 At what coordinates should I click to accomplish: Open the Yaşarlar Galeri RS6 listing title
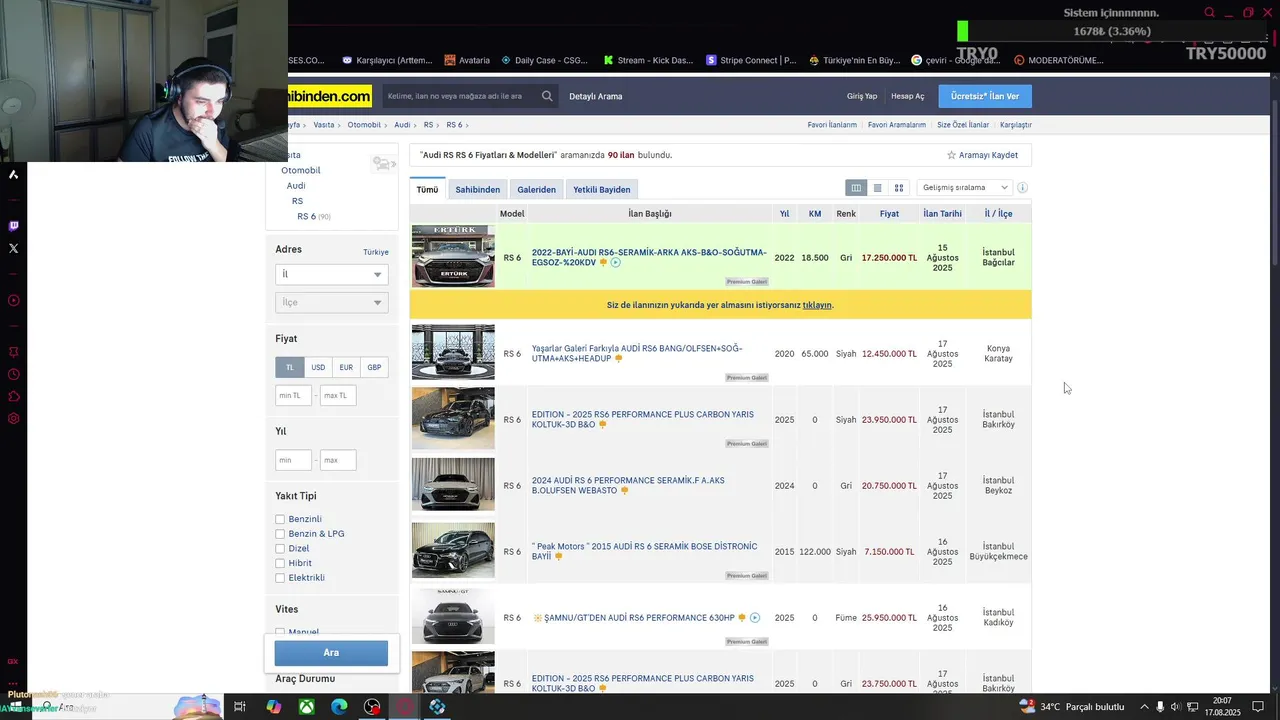click(x=636, y=353)
